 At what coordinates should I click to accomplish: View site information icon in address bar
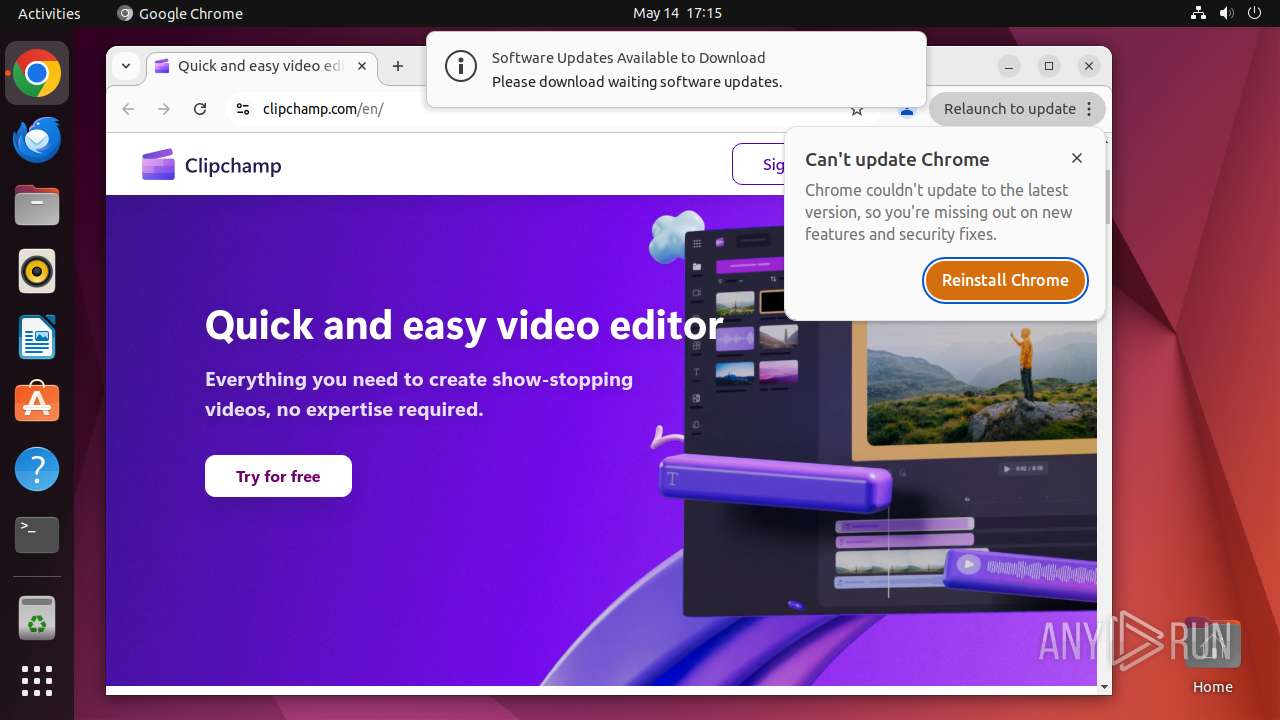click(242, 109)
